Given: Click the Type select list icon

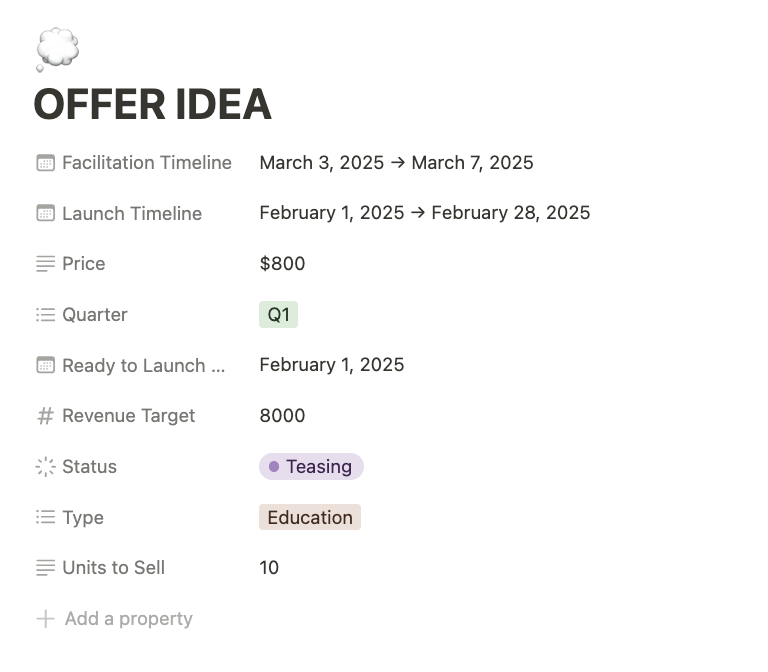Looking at the screenshot, I should point(46,517).
